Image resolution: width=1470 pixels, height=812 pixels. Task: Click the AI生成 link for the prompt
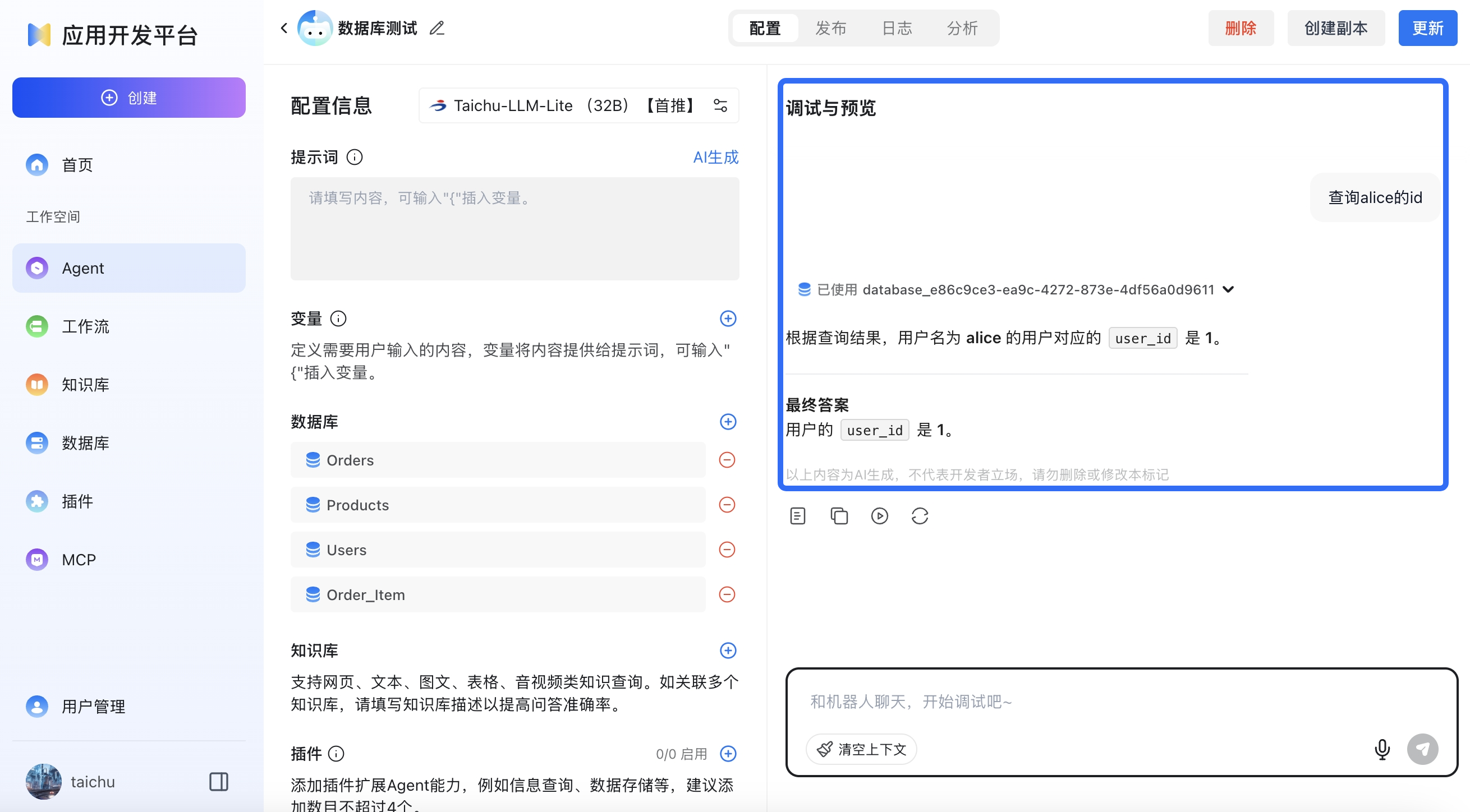tap(715, 157)
